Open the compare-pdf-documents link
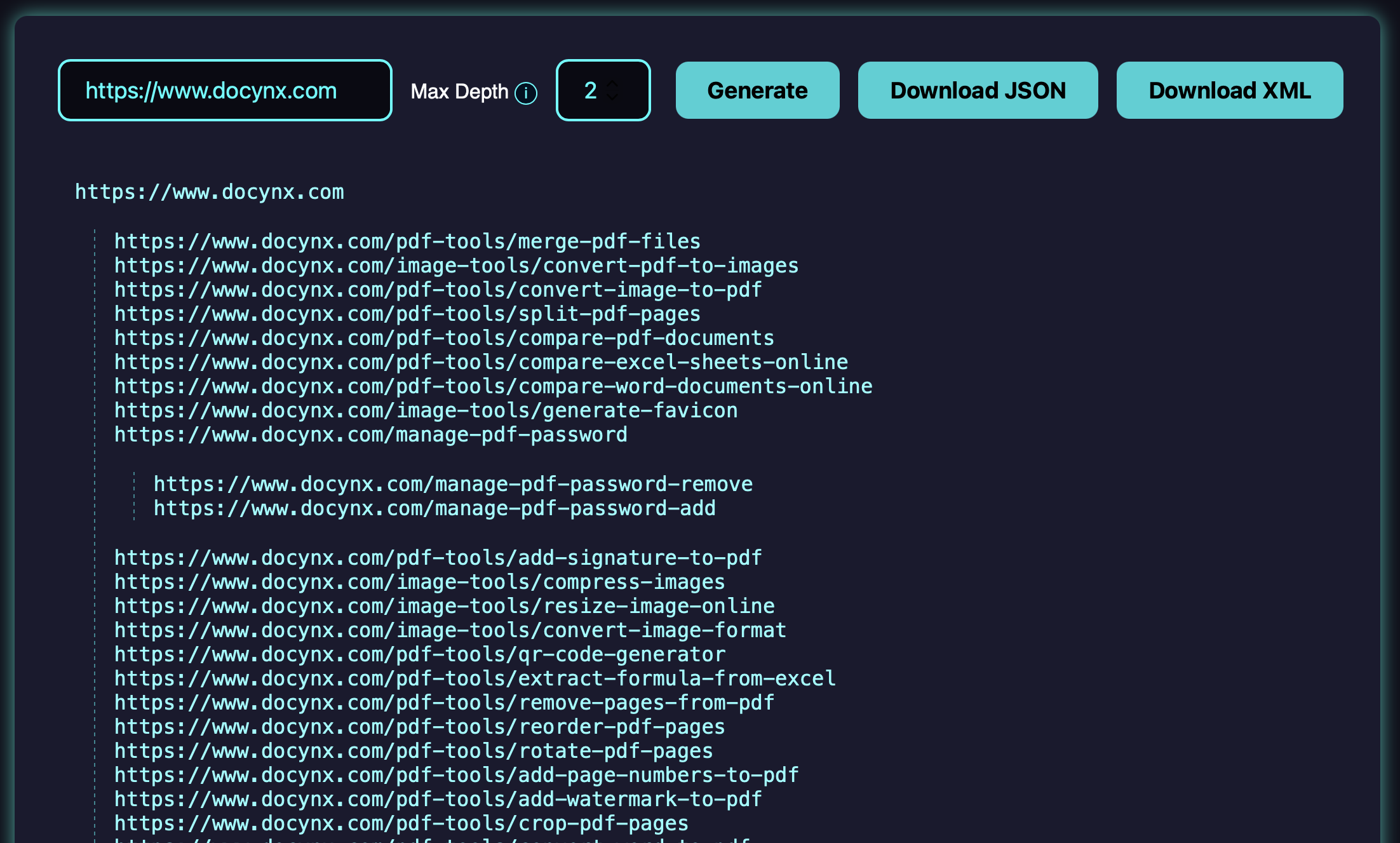This screenshot has height=843, width=1400. click(444, 338)
